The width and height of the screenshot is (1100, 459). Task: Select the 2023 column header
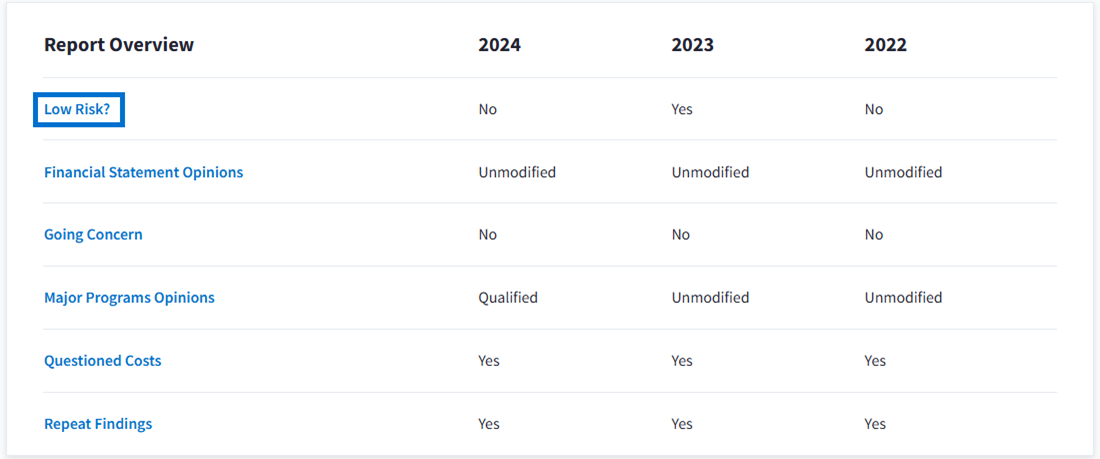(x=692, y=45)
